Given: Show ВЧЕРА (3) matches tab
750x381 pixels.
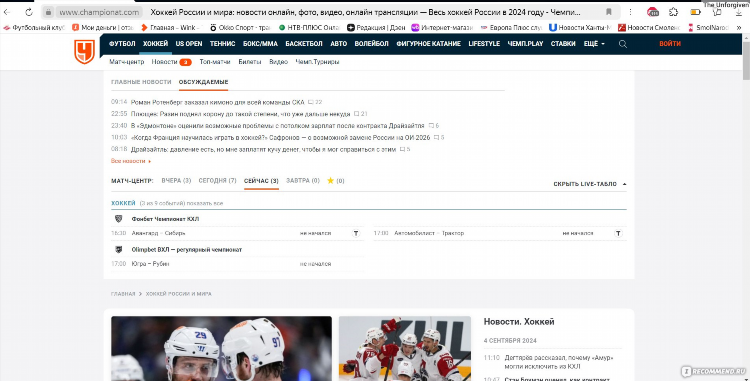Looking at the screenshot, I should (x=176, y=181).
